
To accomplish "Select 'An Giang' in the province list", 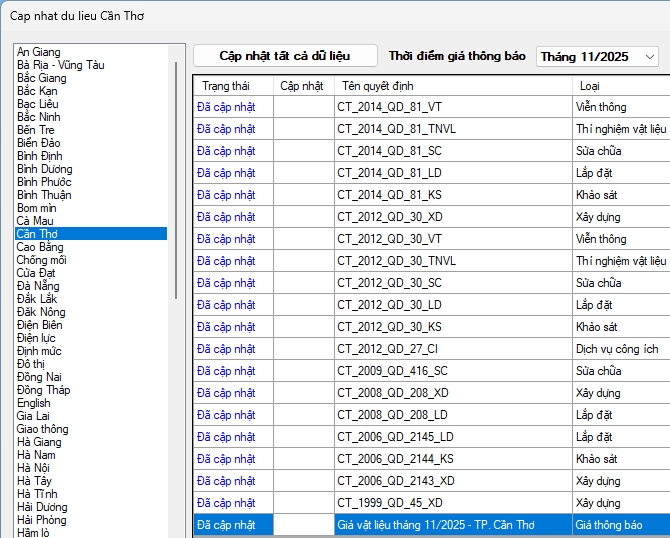I will pos(39,52).
